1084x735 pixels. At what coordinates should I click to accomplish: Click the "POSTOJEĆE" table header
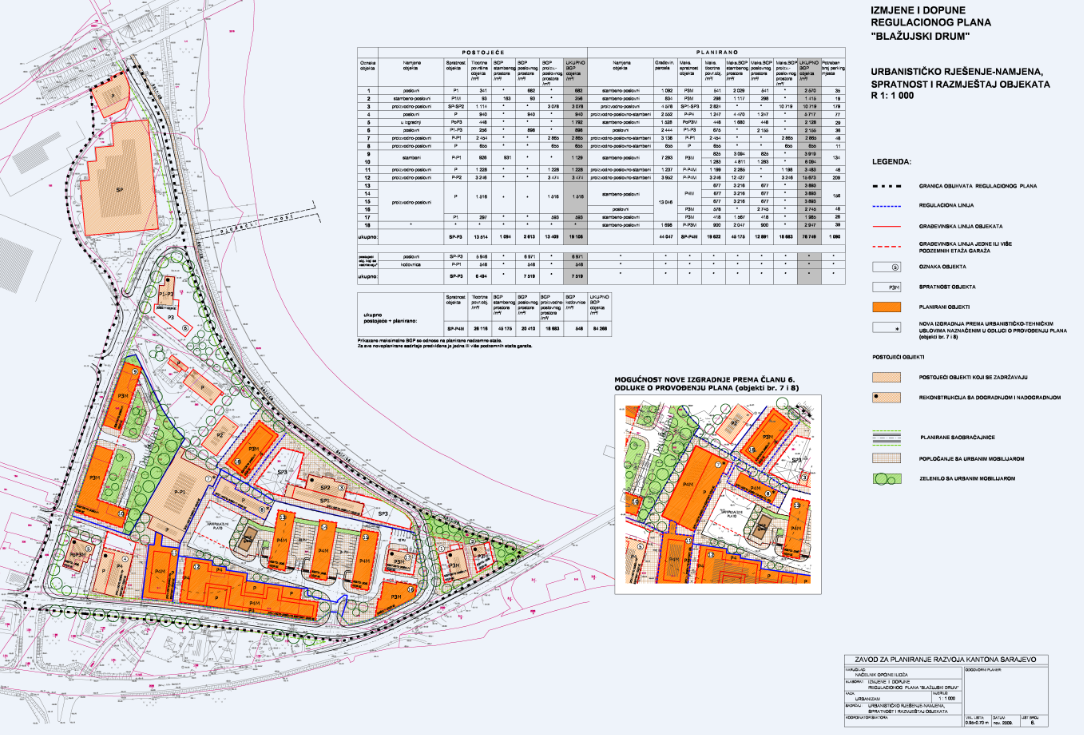click(x=482, y=52)
